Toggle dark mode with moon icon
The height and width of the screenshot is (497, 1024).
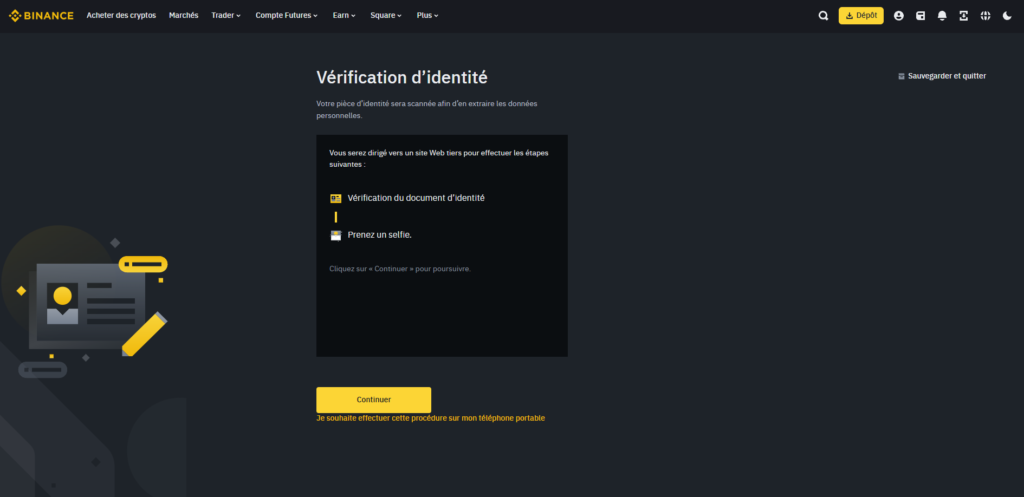pyautogui.click(x=1007, y=16)
